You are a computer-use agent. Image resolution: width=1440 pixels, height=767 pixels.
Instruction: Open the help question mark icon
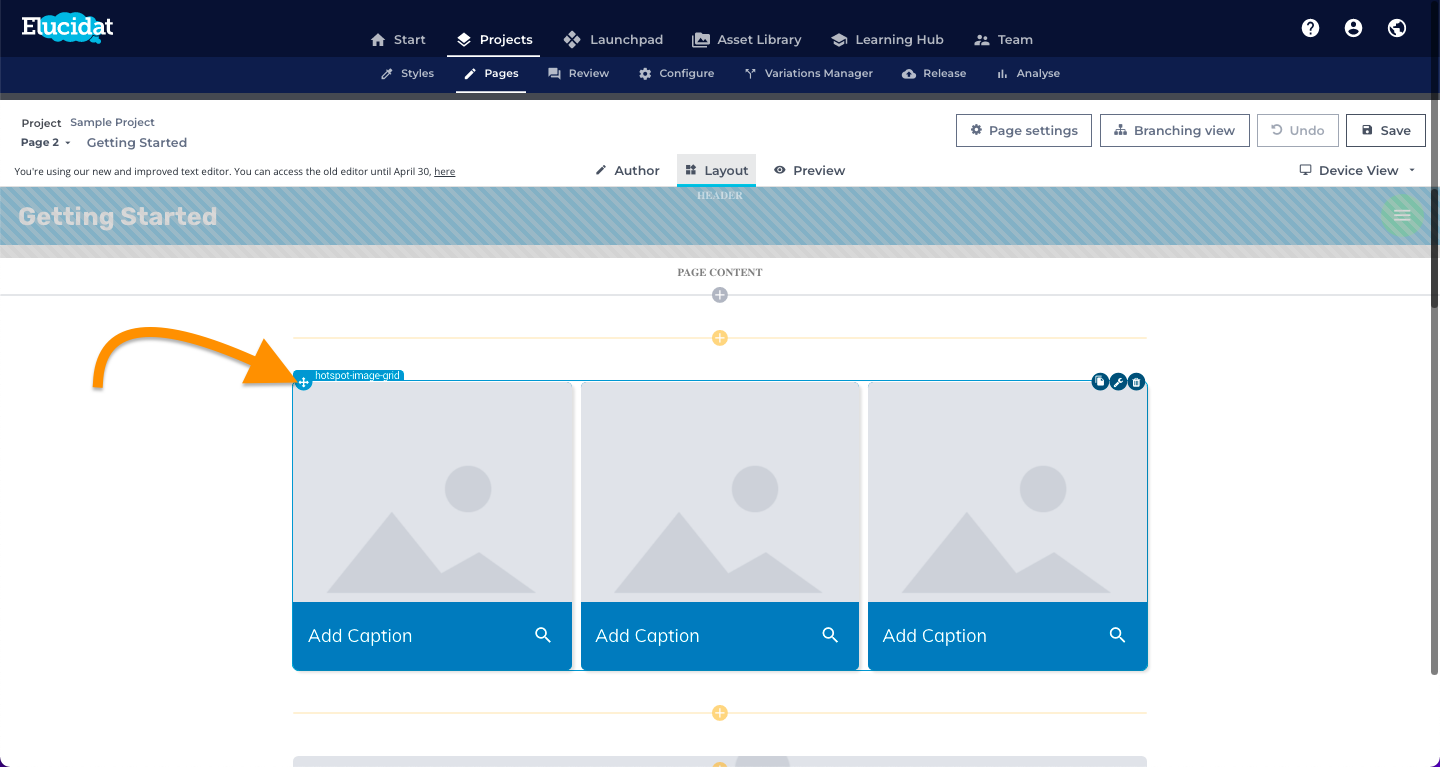coord(1310,28)
